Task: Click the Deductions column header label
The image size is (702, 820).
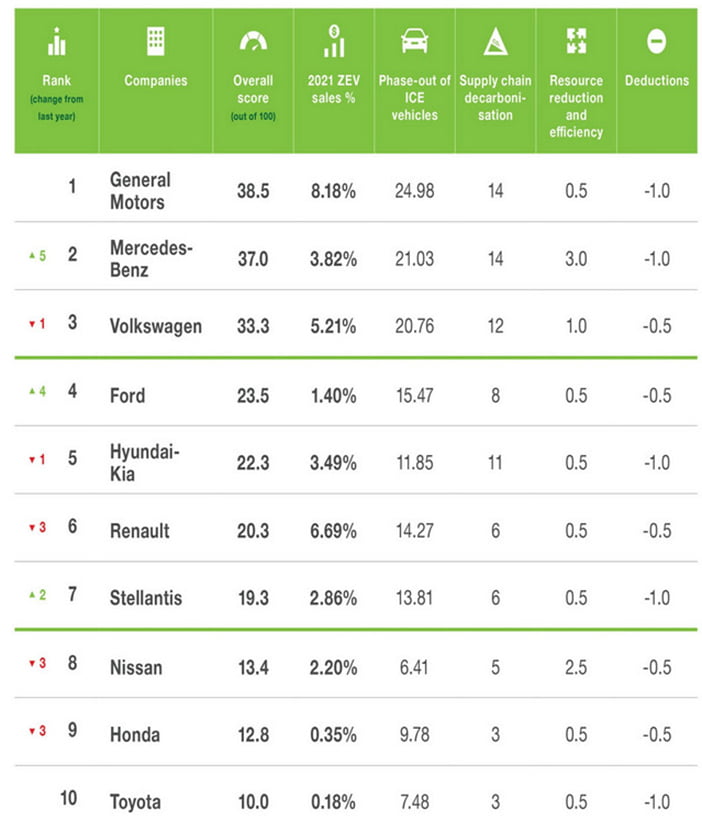Action: (x=656, y=81)
